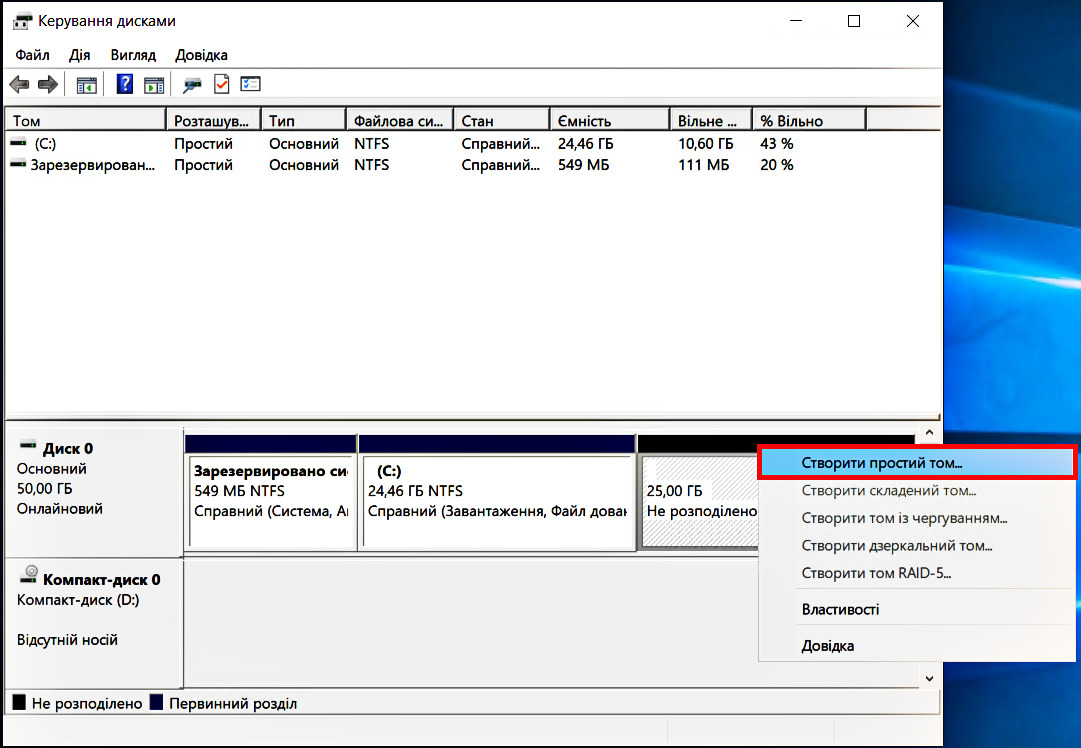Sort by the Том column header
Image resolution: width=1081 pixels, height=748 pixels.
point(85,121)
